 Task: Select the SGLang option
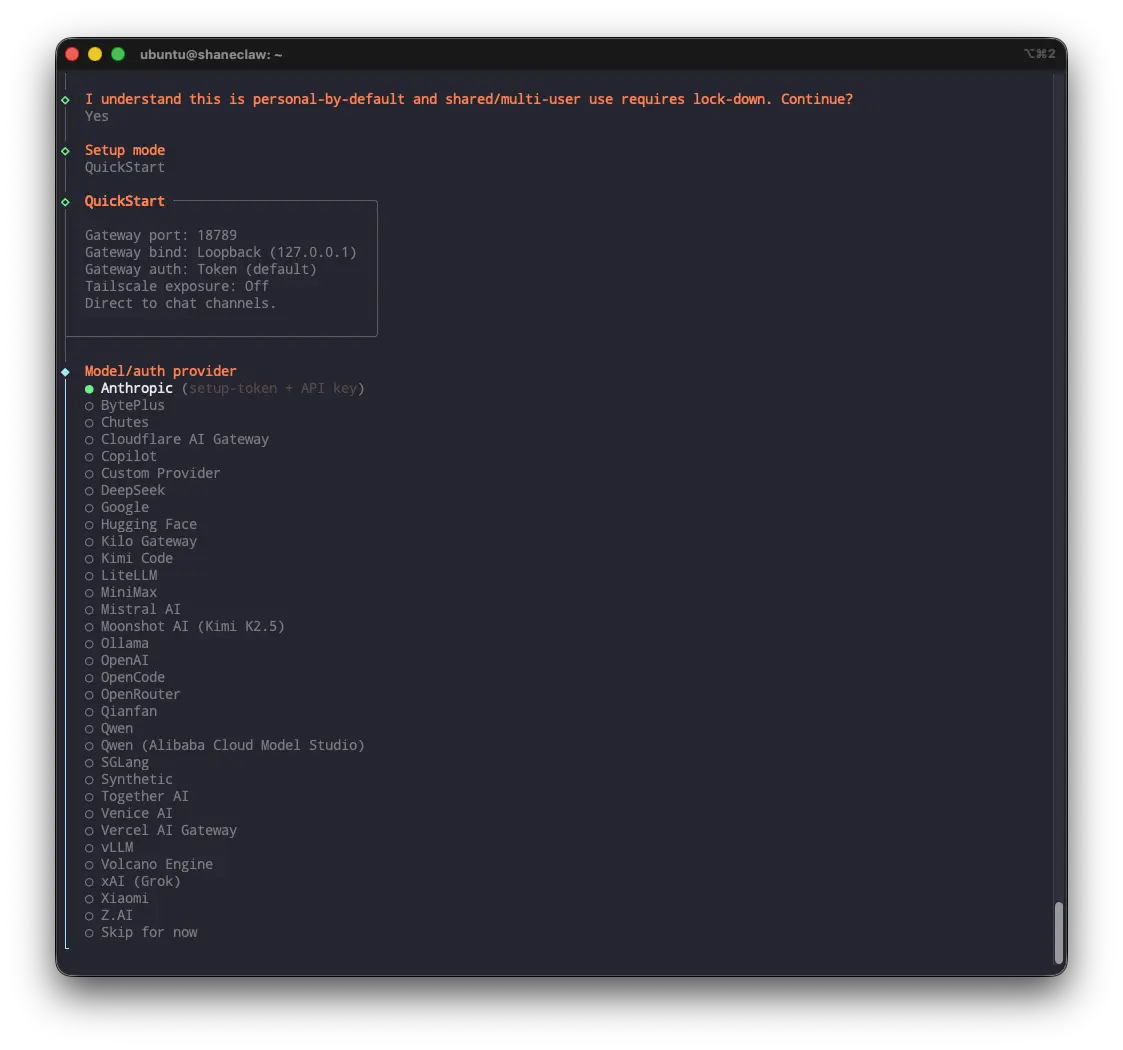point(117,763)
